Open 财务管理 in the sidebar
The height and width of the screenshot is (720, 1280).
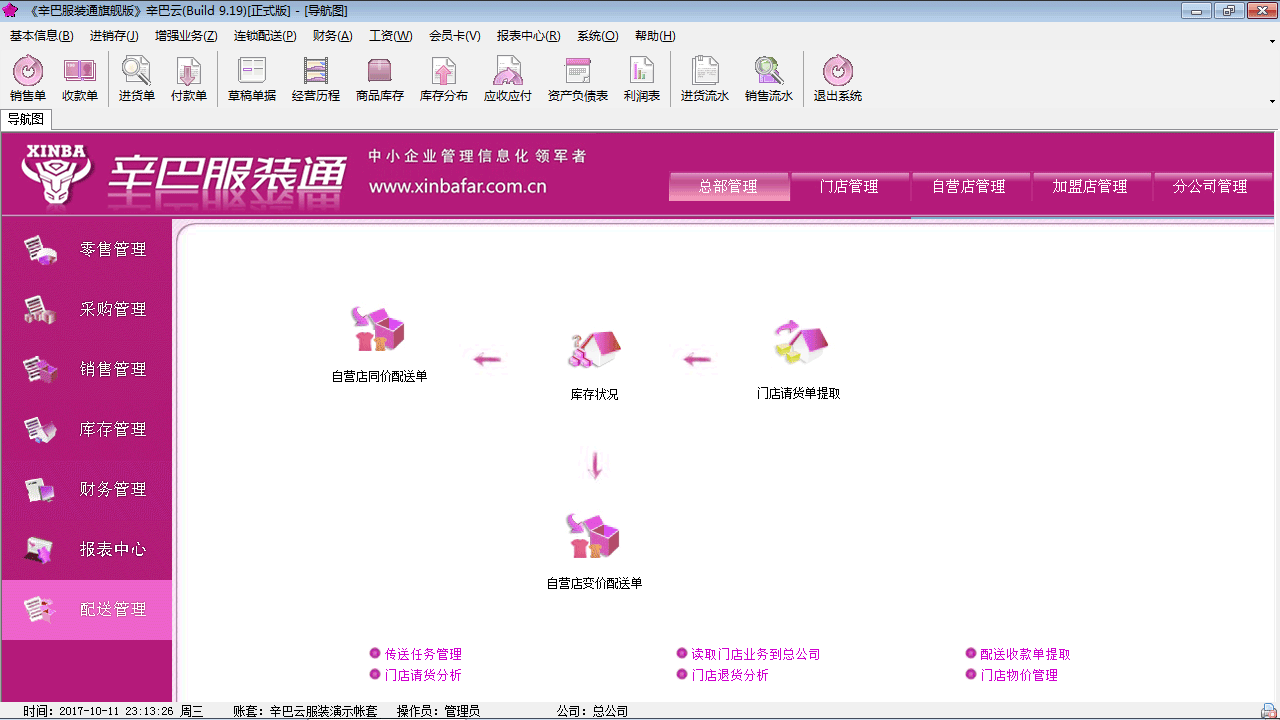86,490
